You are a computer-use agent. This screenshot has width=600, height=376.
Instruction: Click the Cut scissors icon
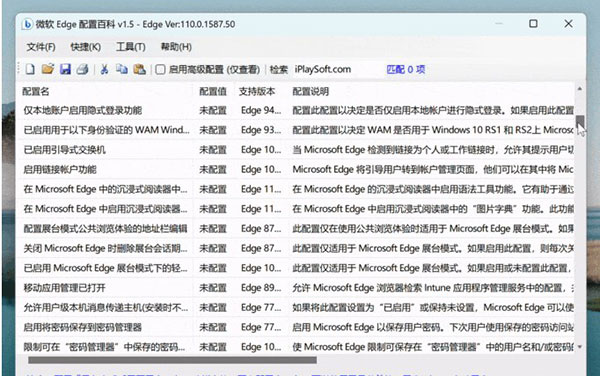click(x=104, y=69)
